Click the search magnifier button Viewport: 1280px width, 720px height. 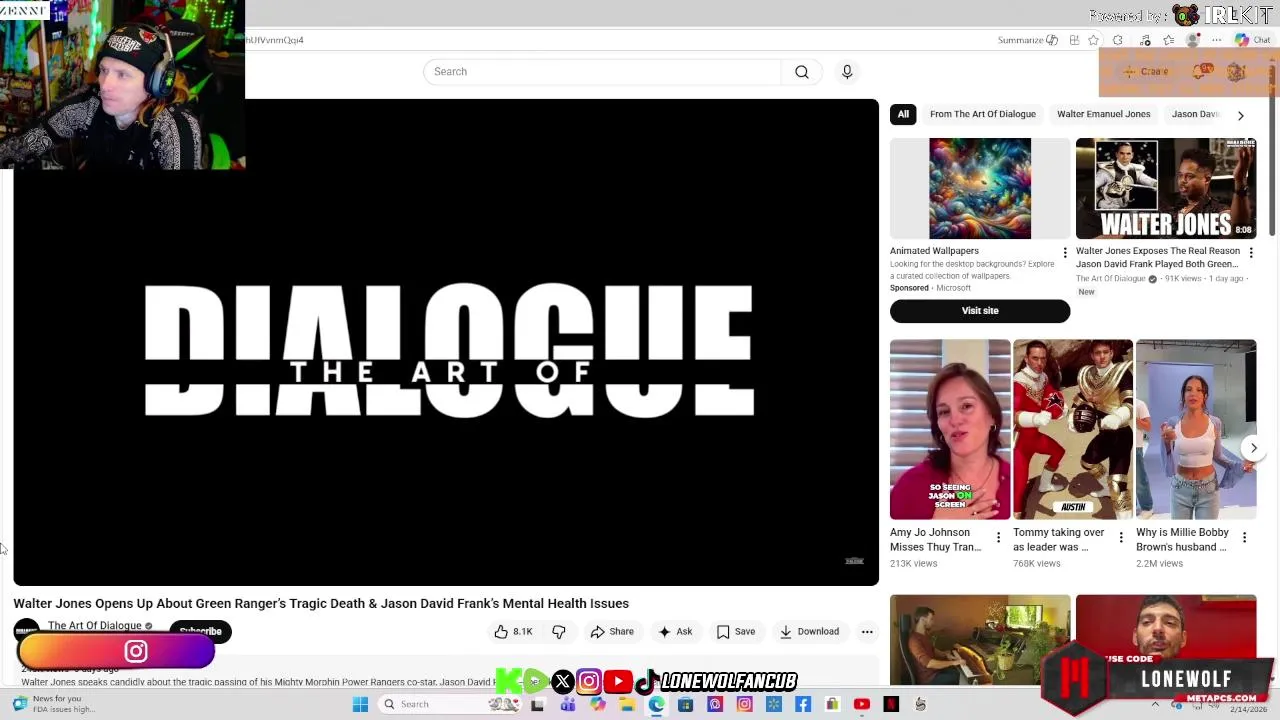click(x=802, y=72)
